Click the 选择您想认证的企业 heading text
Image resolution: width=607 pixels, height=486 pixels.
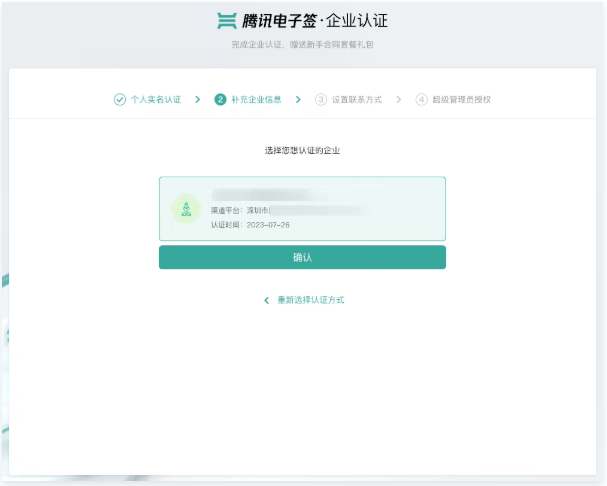pos(302,150)
